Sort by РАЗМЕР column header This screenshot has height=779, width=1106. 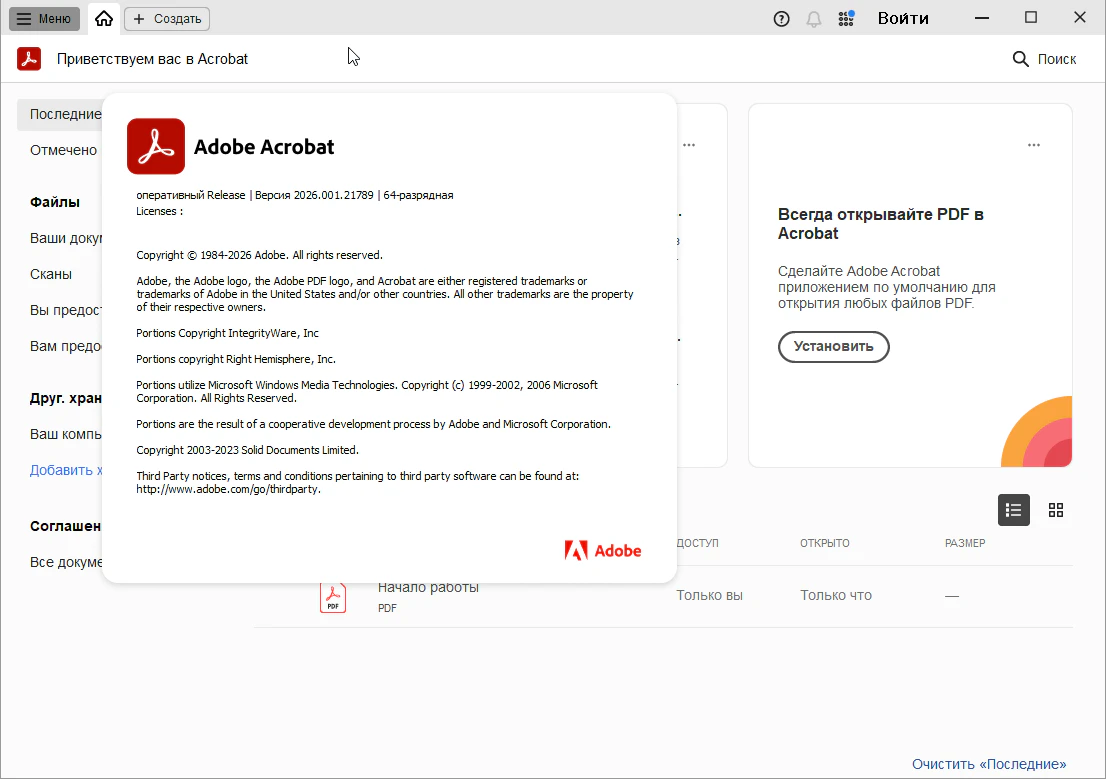[x=965, y=543]
